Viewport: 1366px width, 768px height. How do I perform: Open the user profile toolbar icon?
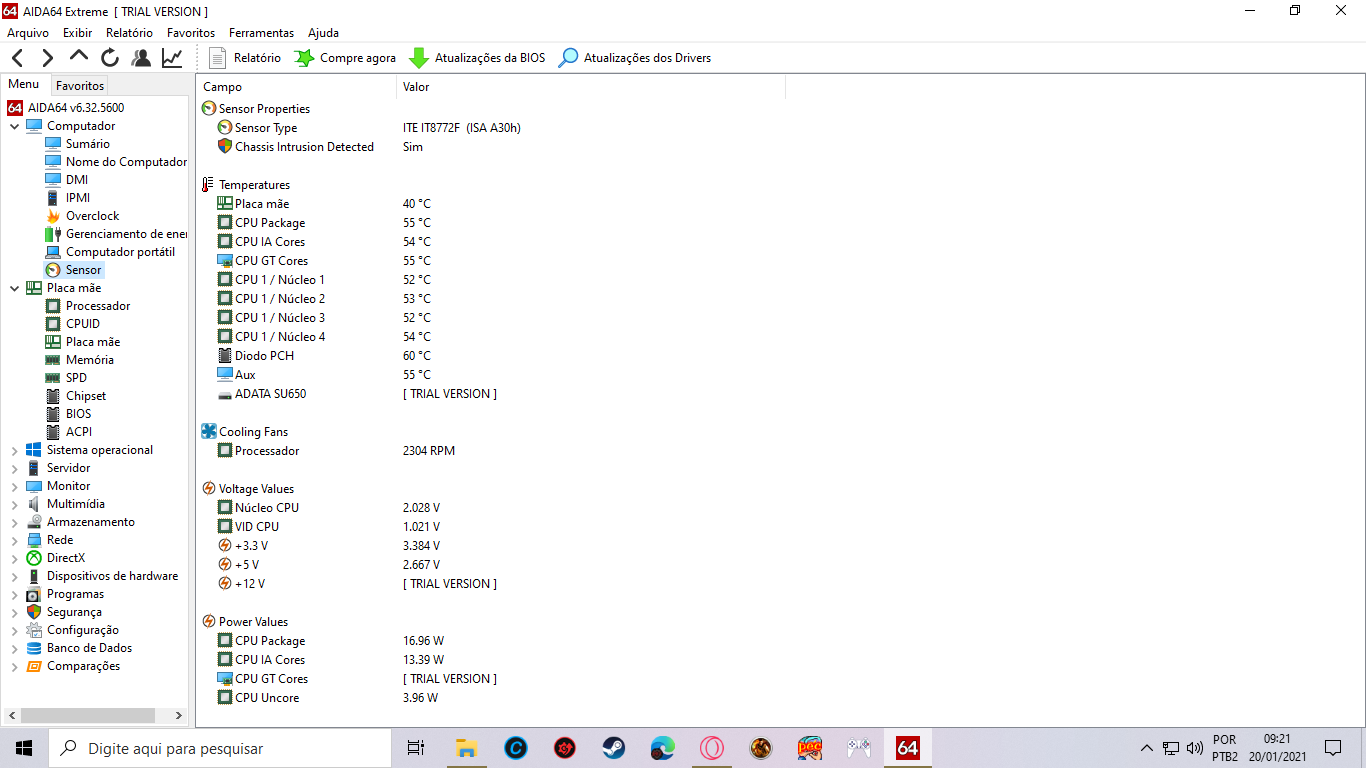coord(141,58)
